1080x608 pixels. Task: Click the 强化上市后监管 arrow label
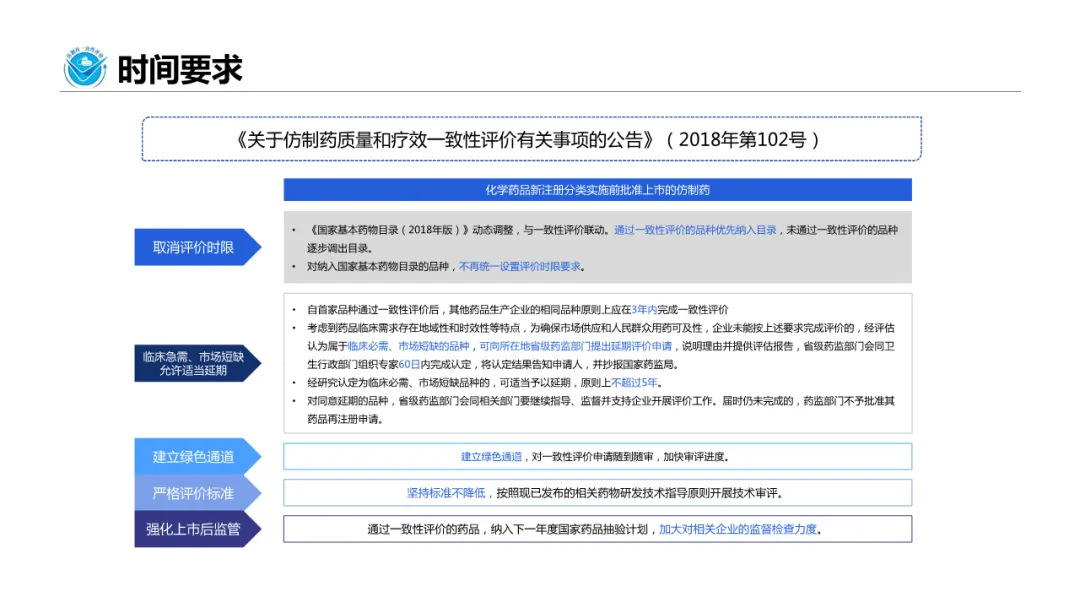pyautogui.click(x=198, y=530)
